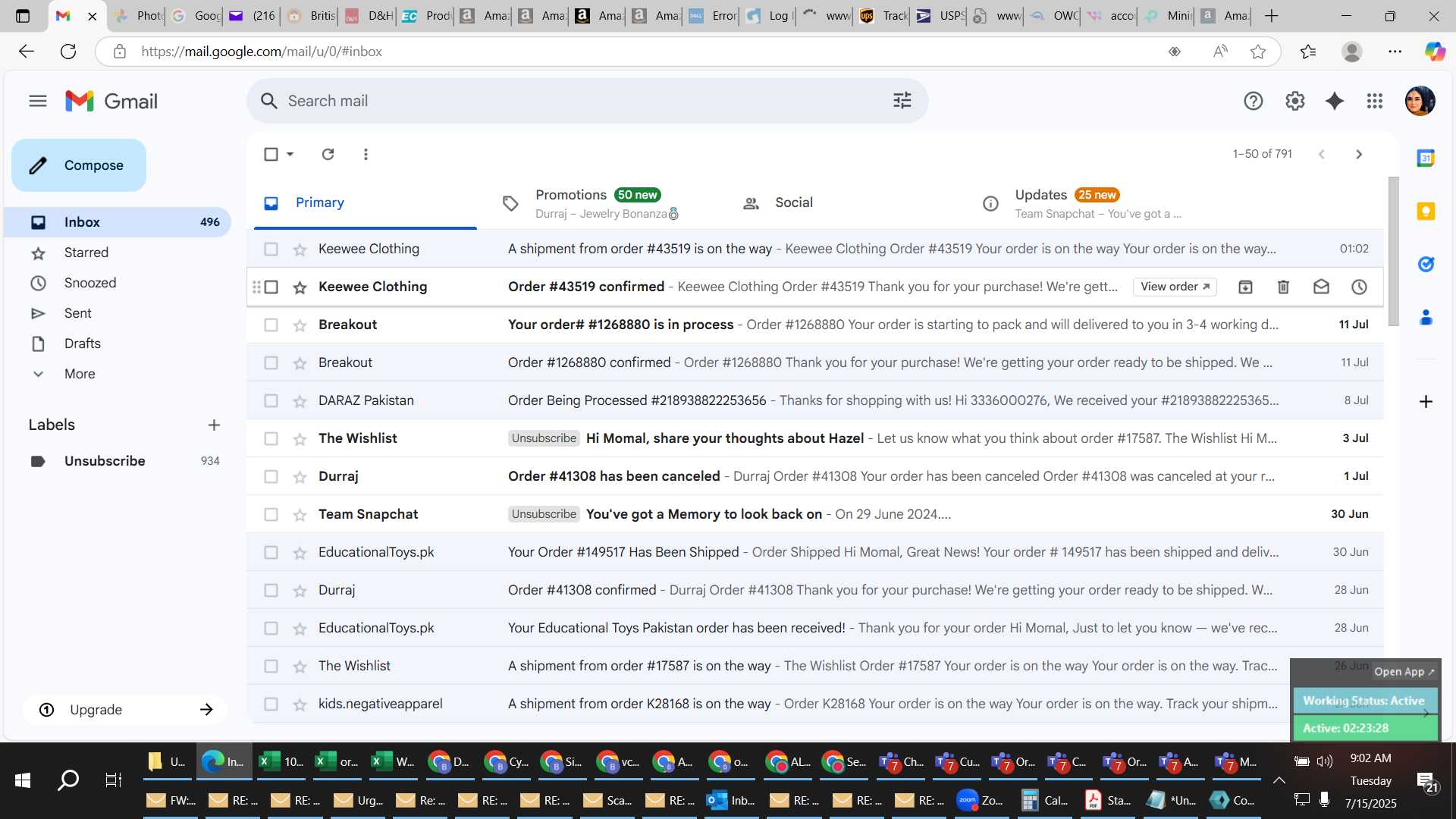Tick the DARAZ Pakistan email checkbox
The height and width of the screenshot is (819, 1456).
pos(271,400)
